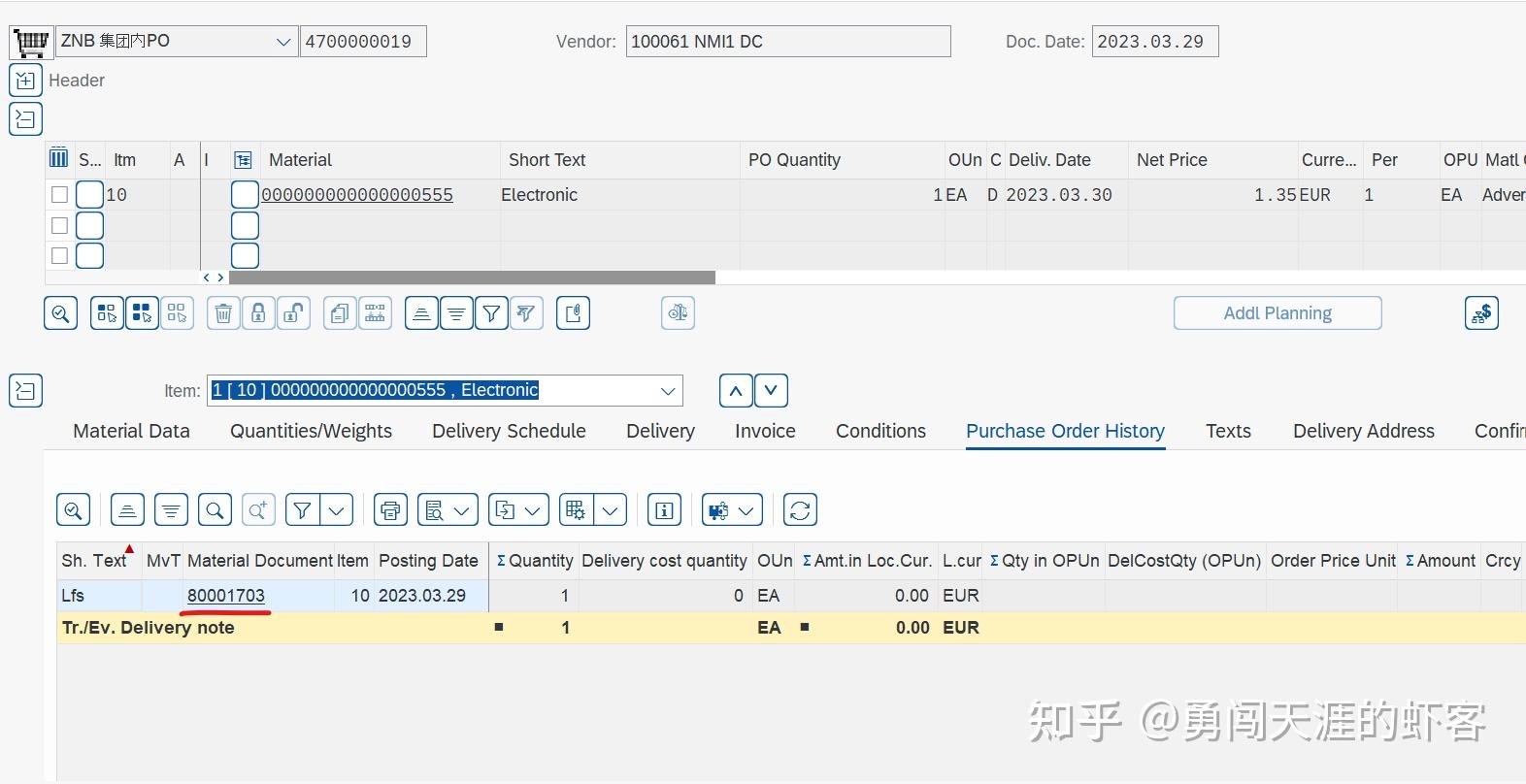Go to next item with down arrow

(x=771, y=391)
